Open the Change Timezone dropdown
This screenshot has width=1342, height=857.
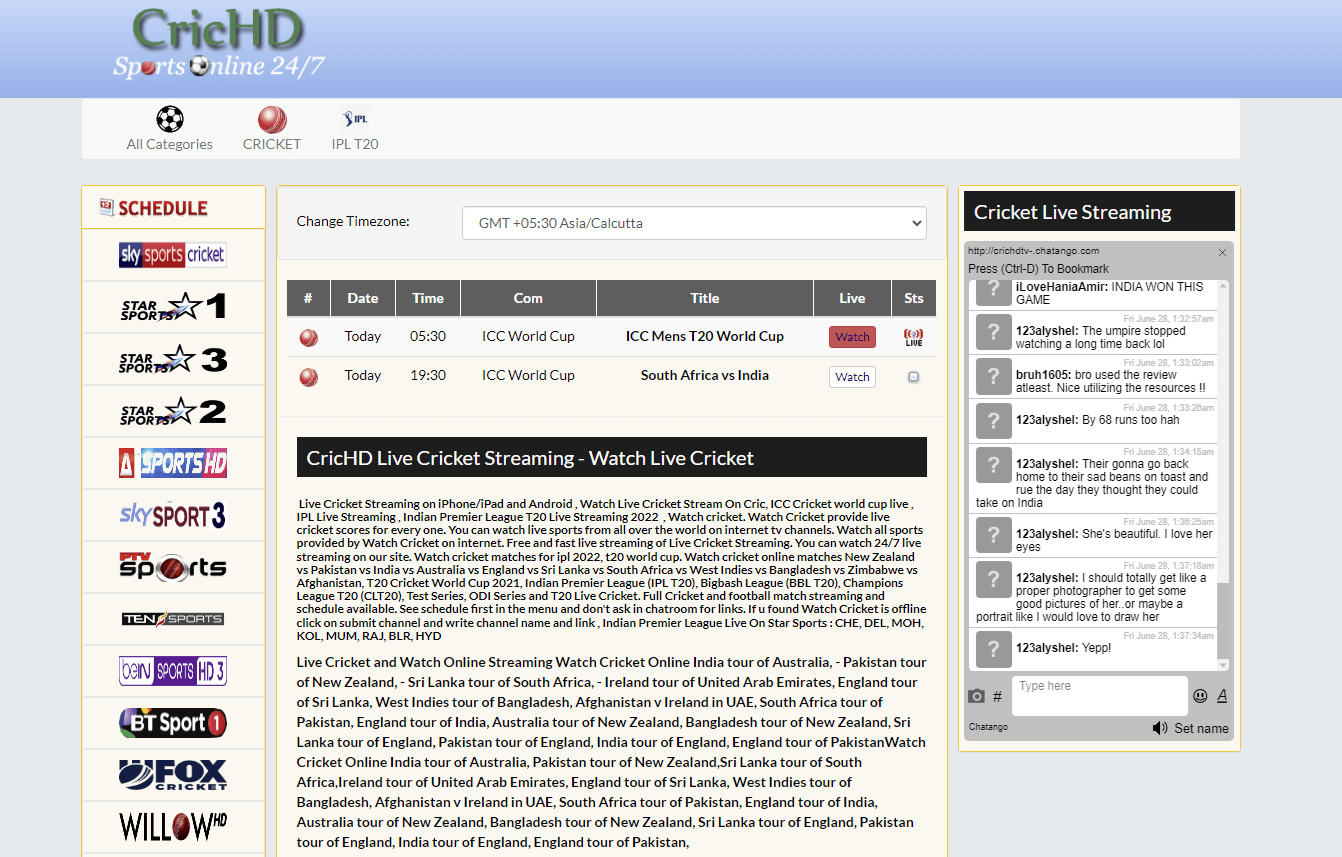click(x=694, y=223)
